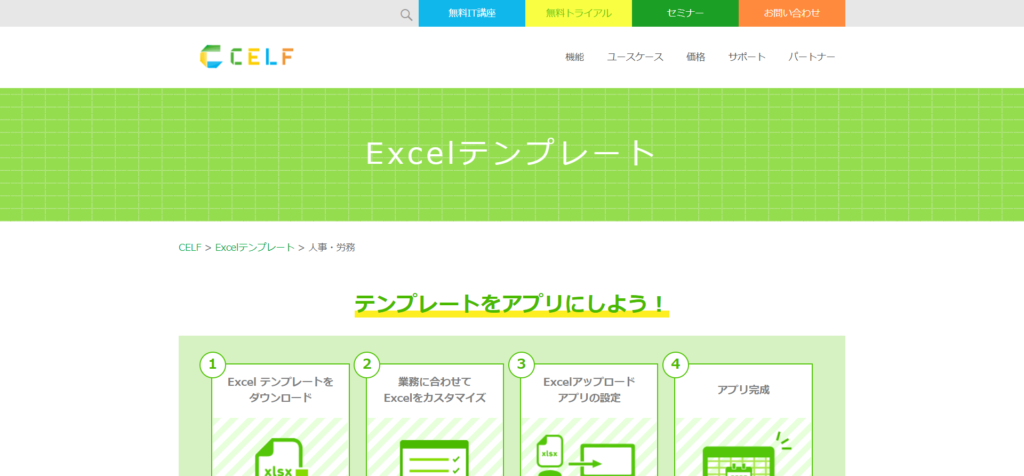Viewport: 1024px width, 476px height.
Task: Open the ユースケース menu
Action: (635, 57)
